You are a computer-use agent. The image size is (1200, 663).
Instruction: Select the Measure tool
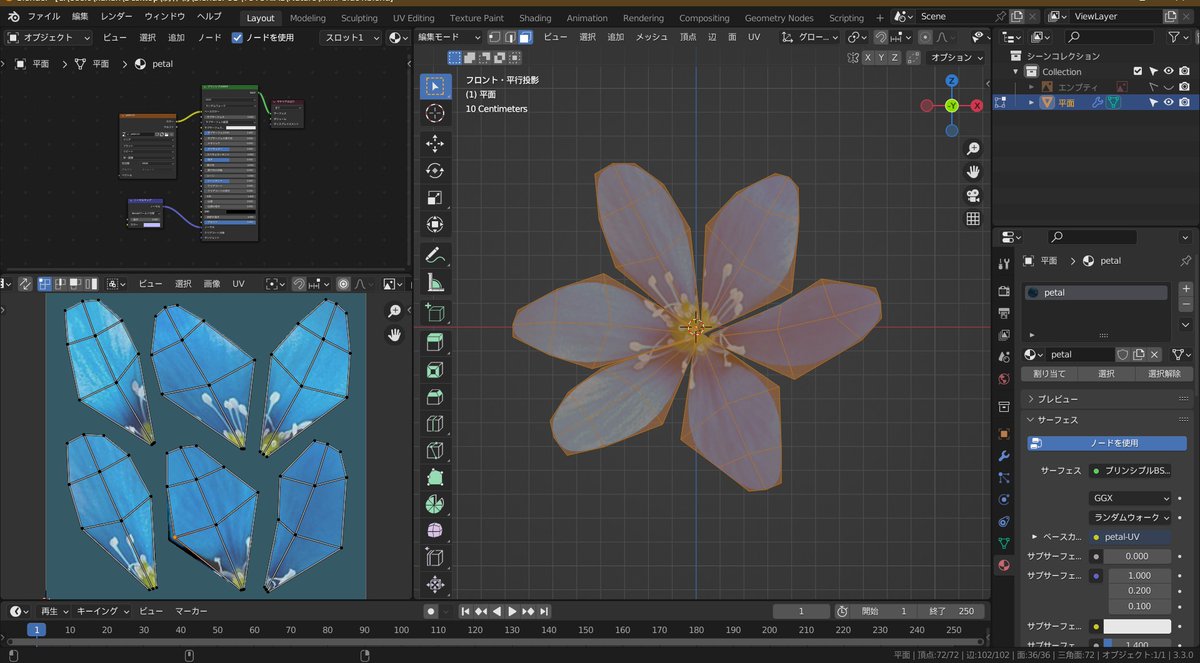[435, 283]
